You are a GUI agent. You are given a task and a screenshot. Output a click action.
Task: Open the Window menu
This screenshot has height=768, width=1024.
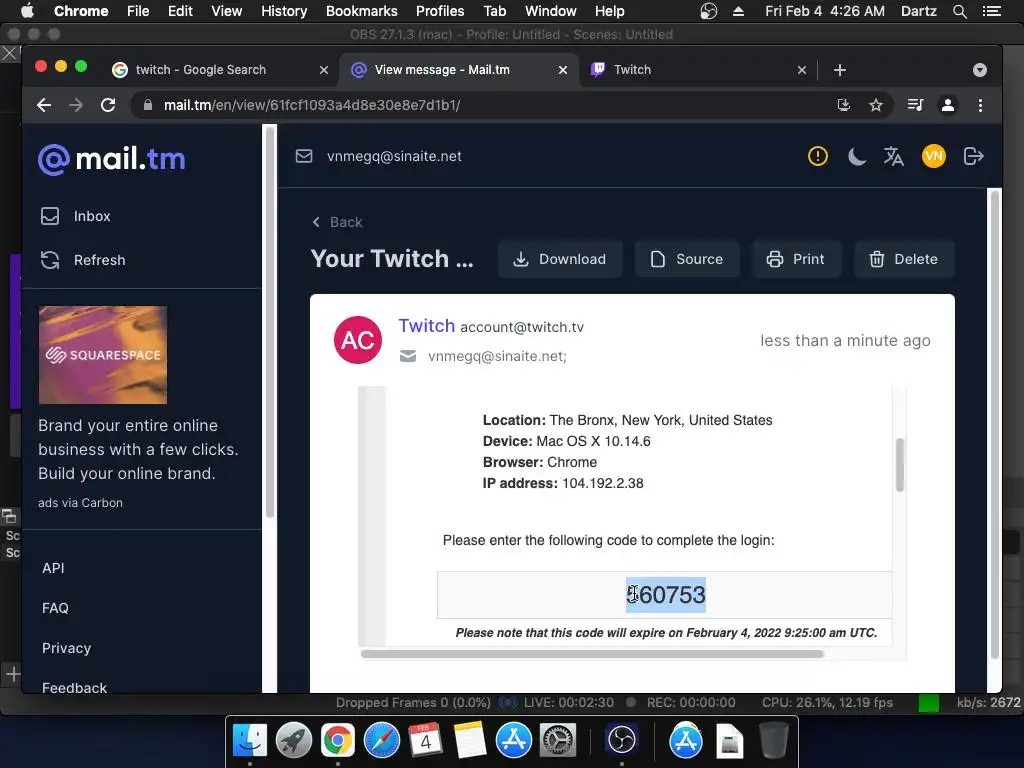coord(551,11)
